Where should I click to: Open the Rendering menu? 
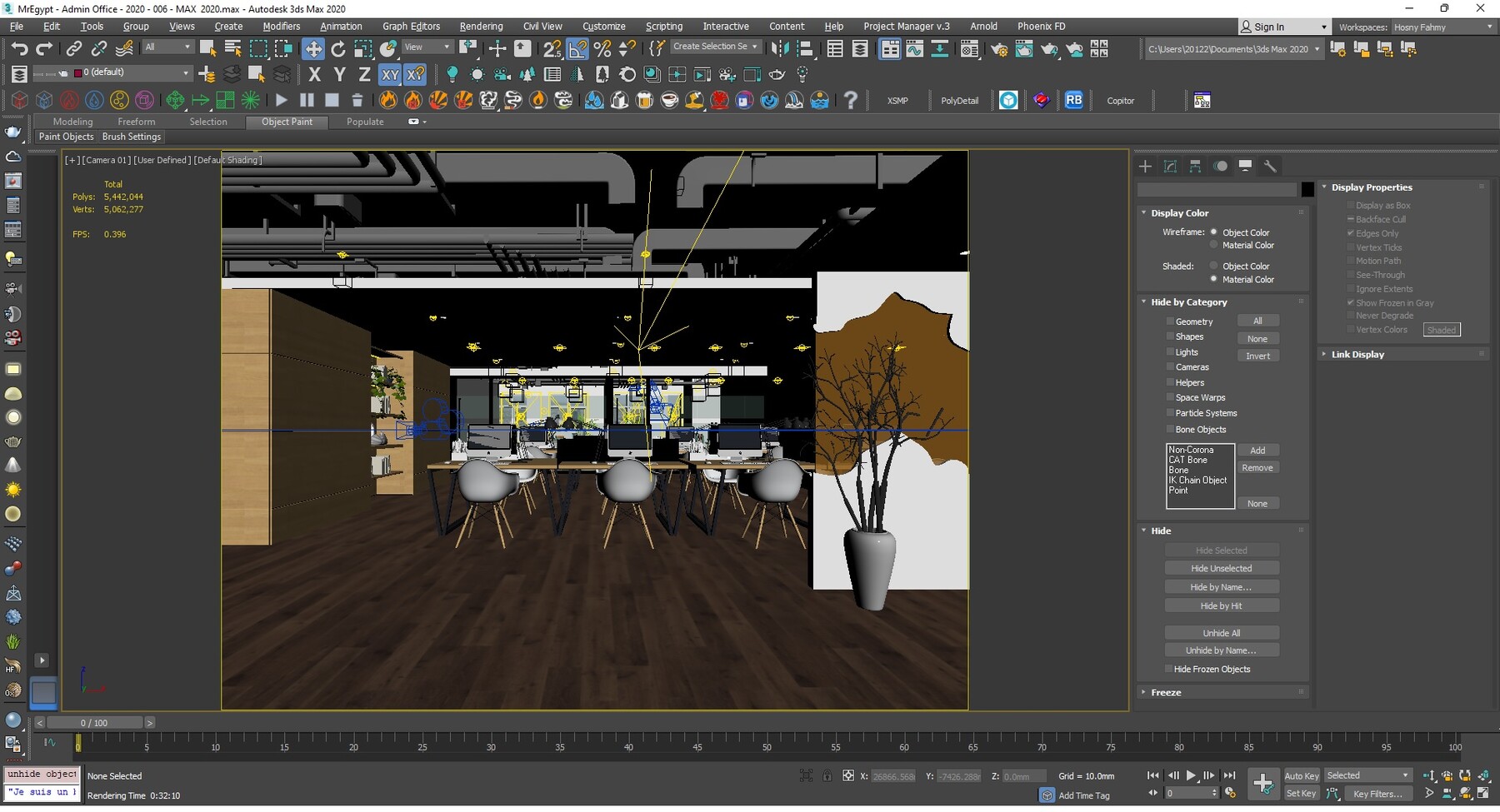pyautogui.click(x=481, y=26)
